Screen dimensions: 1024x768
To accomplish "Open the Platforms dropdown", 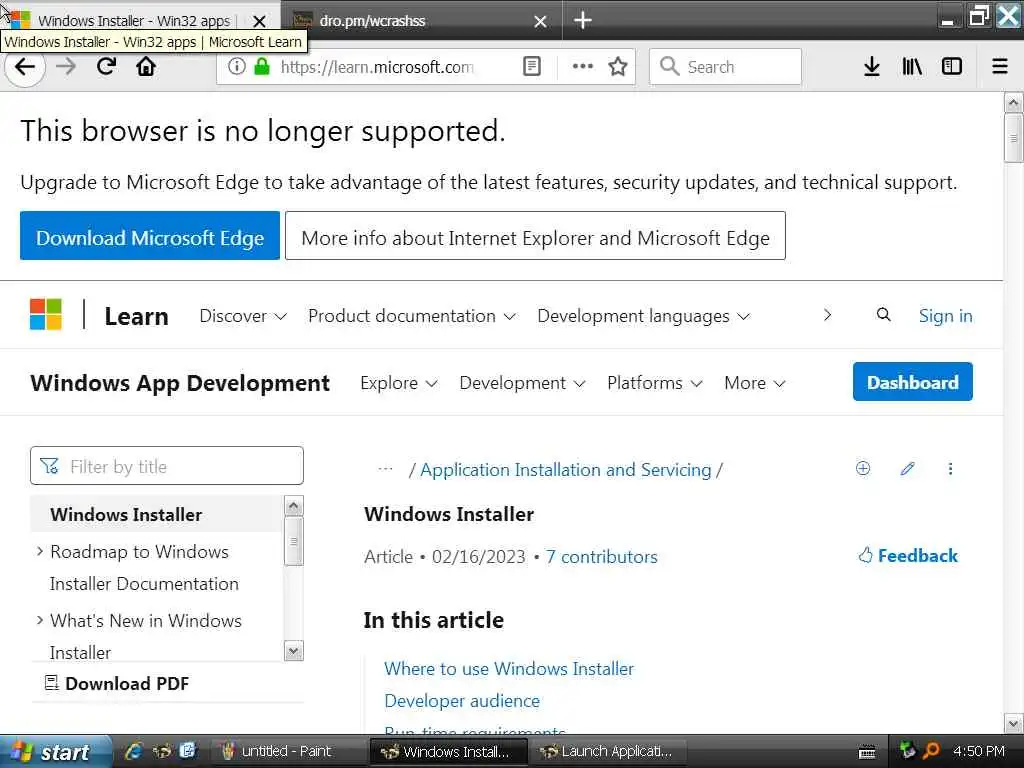I will 655,383.
